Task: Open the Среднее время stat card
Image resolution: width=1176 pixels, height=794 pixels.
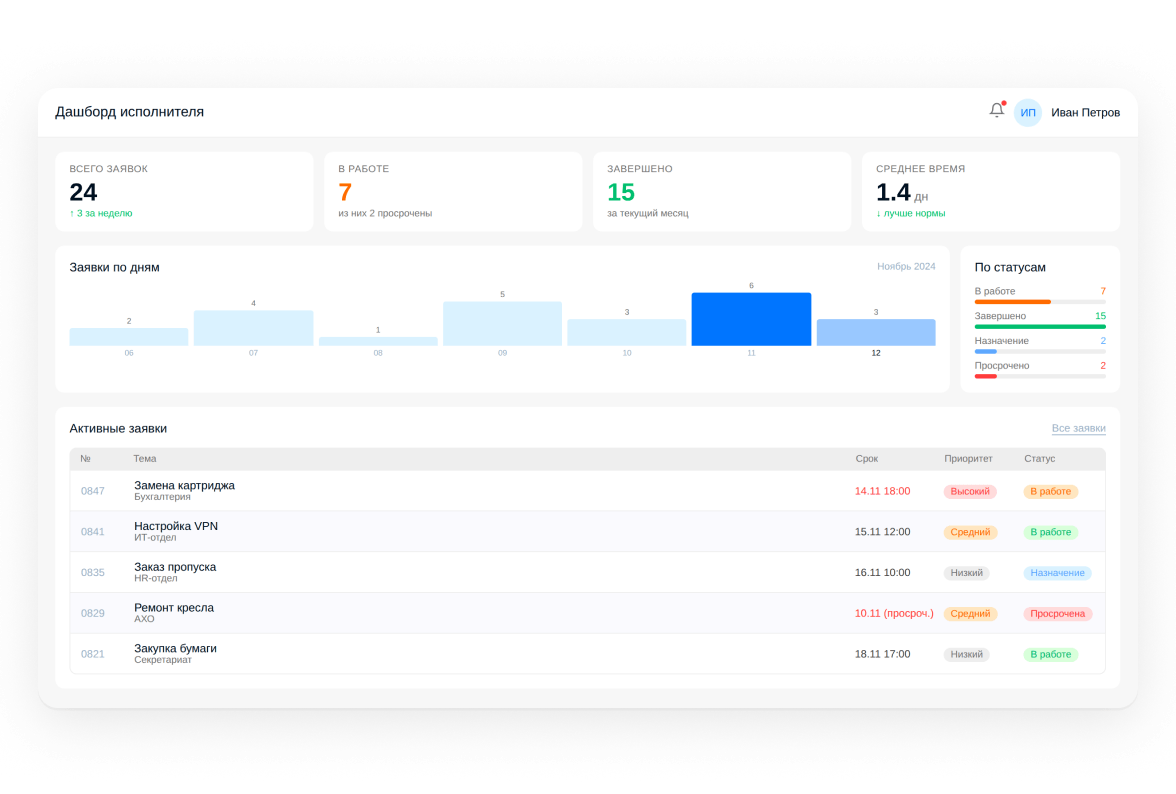Action: (x=990, y=191)
